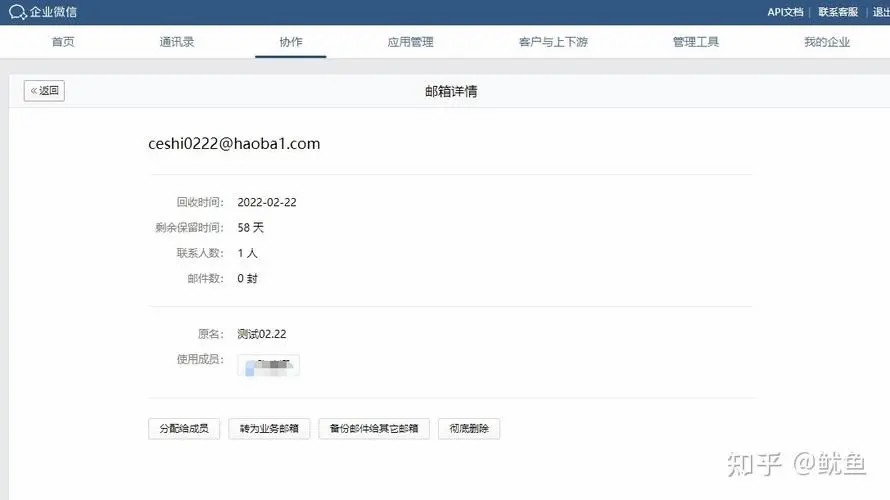Image resolution: width=890 pixels, height=500 pixels.
Task: Open the 应用管理 tab
Action: [x=410, y=42]
